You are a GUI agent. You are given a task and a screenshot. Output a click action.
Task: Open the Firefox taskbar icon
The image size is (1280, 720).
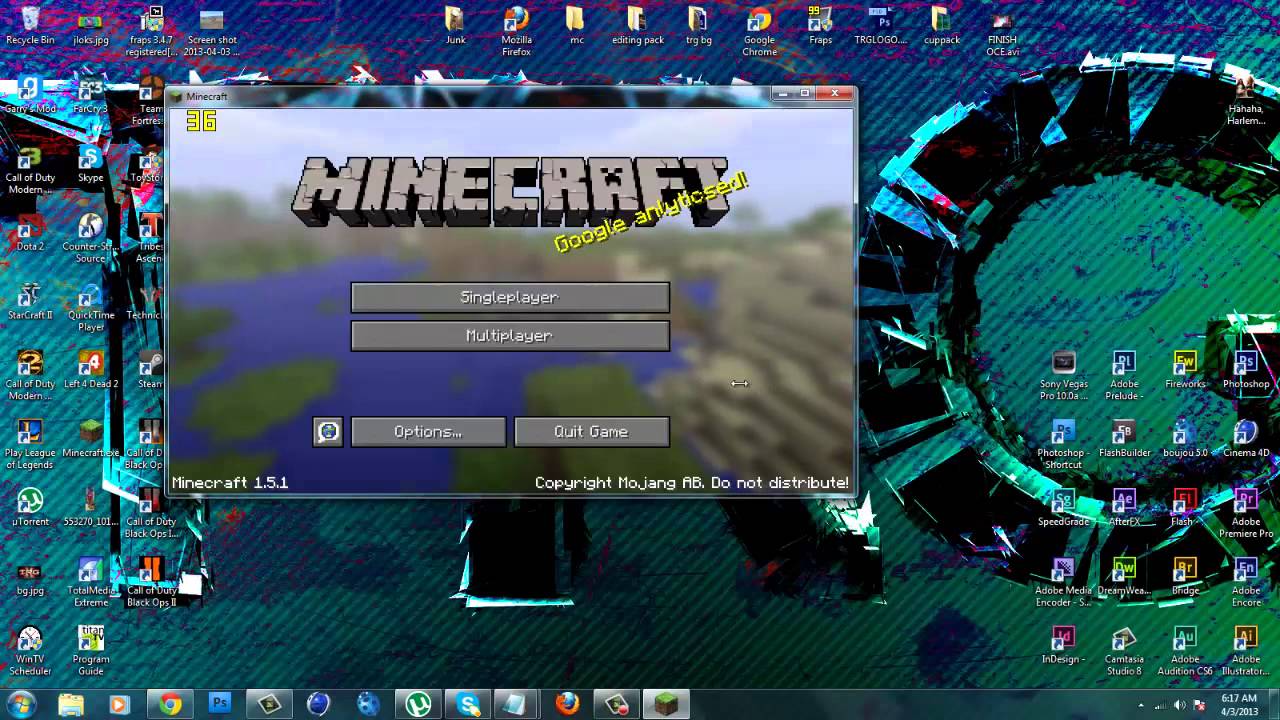pyautogui.click(x=568, y=704)
